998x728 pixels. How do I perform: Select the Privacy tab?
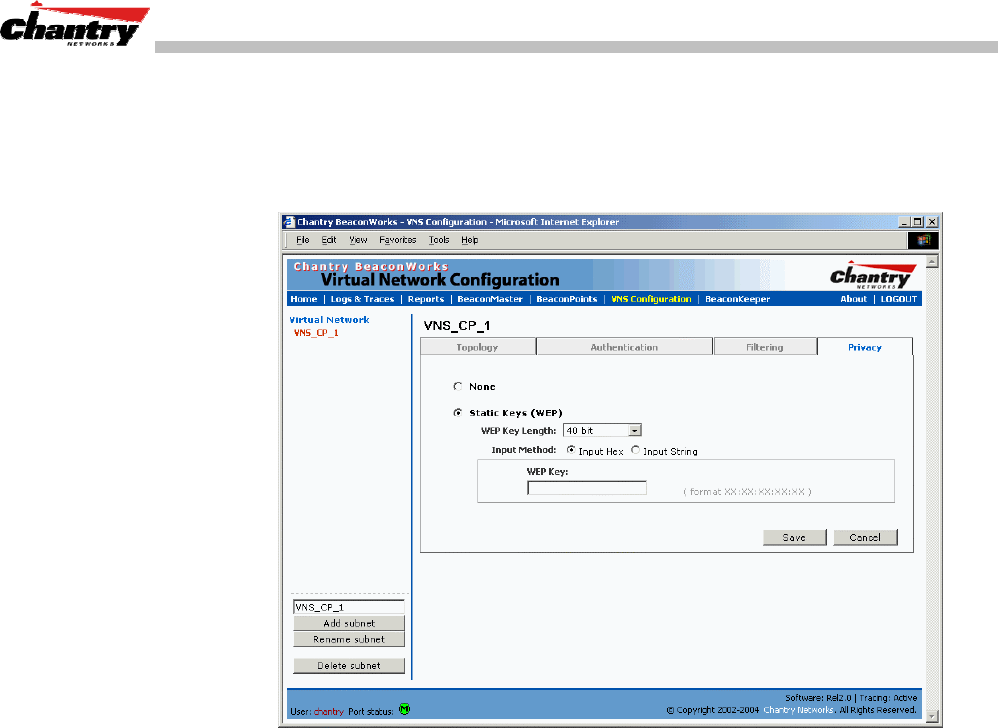(865, 347)
